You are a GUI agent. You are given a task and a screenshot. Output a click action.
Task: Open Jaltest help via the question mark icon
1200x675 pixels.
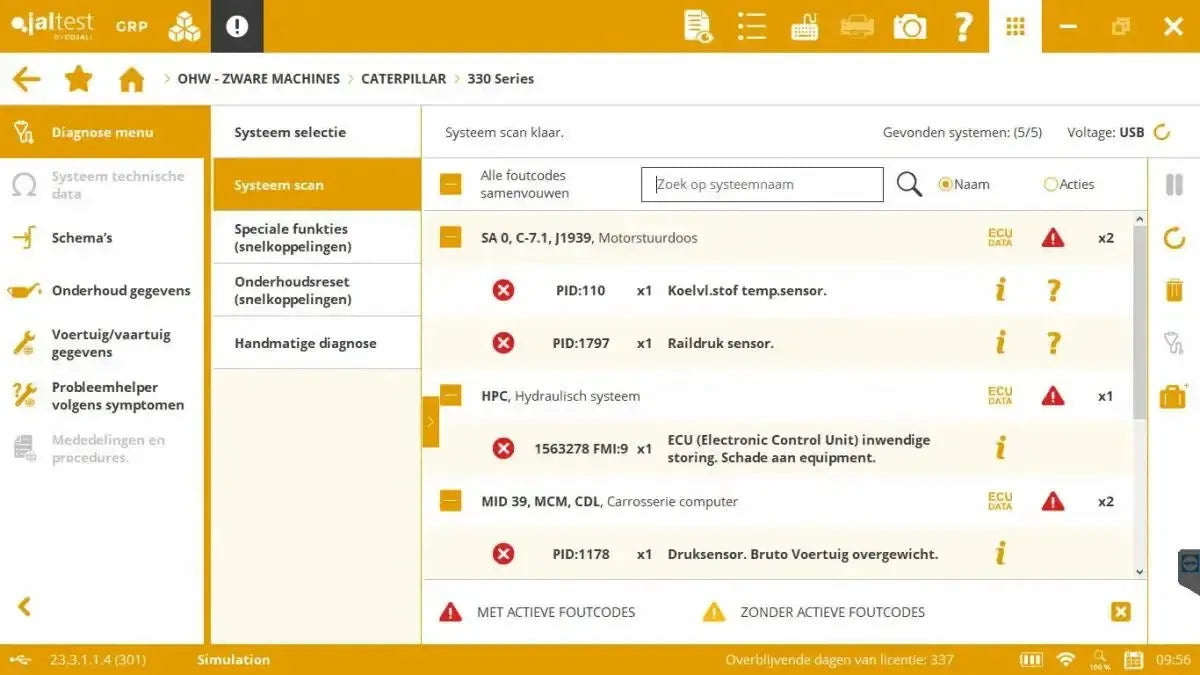(x=962, y=26)
